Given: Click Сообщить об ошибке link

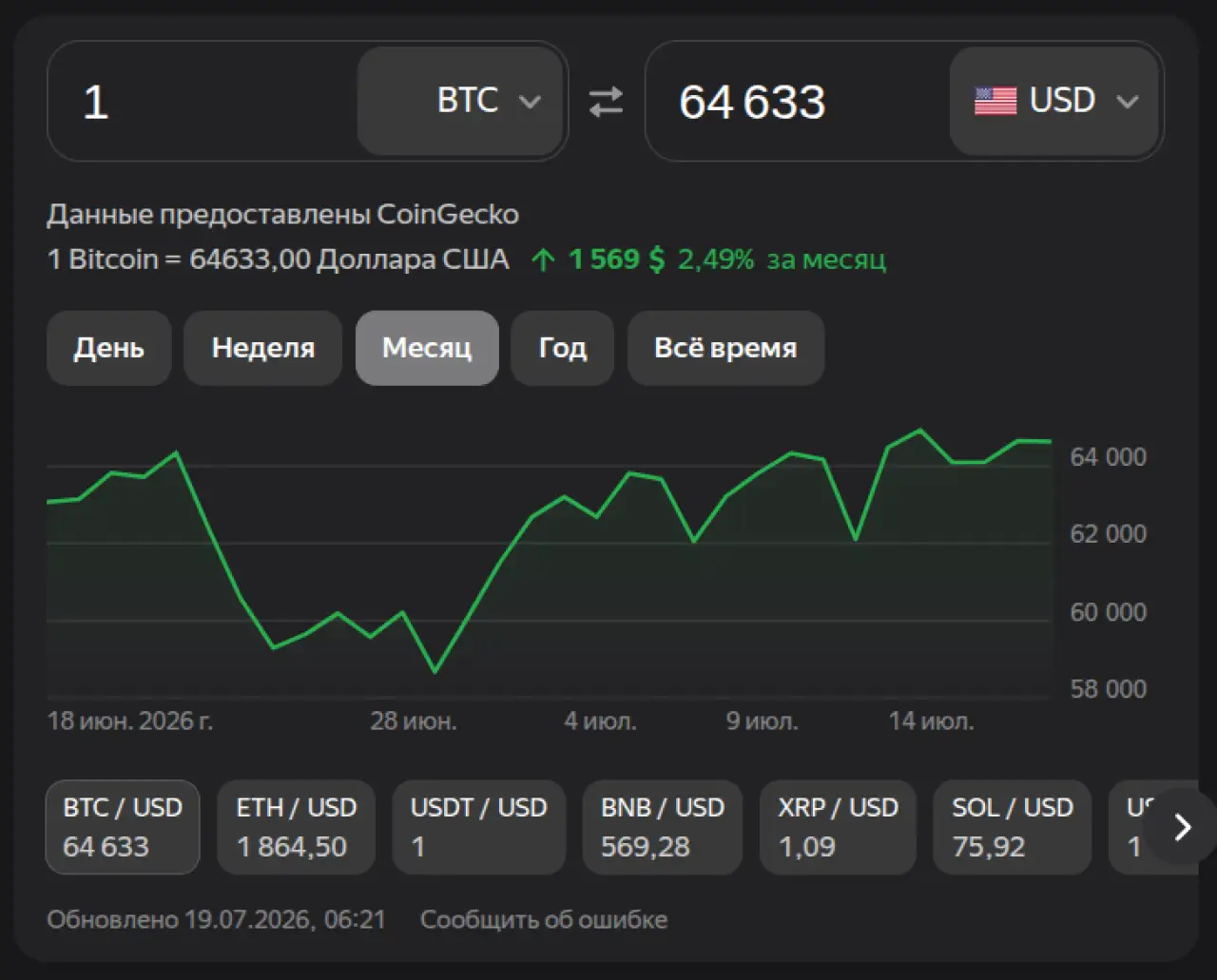Looking at the screenshot, I should pyautogui.click(x=544, y=920).
